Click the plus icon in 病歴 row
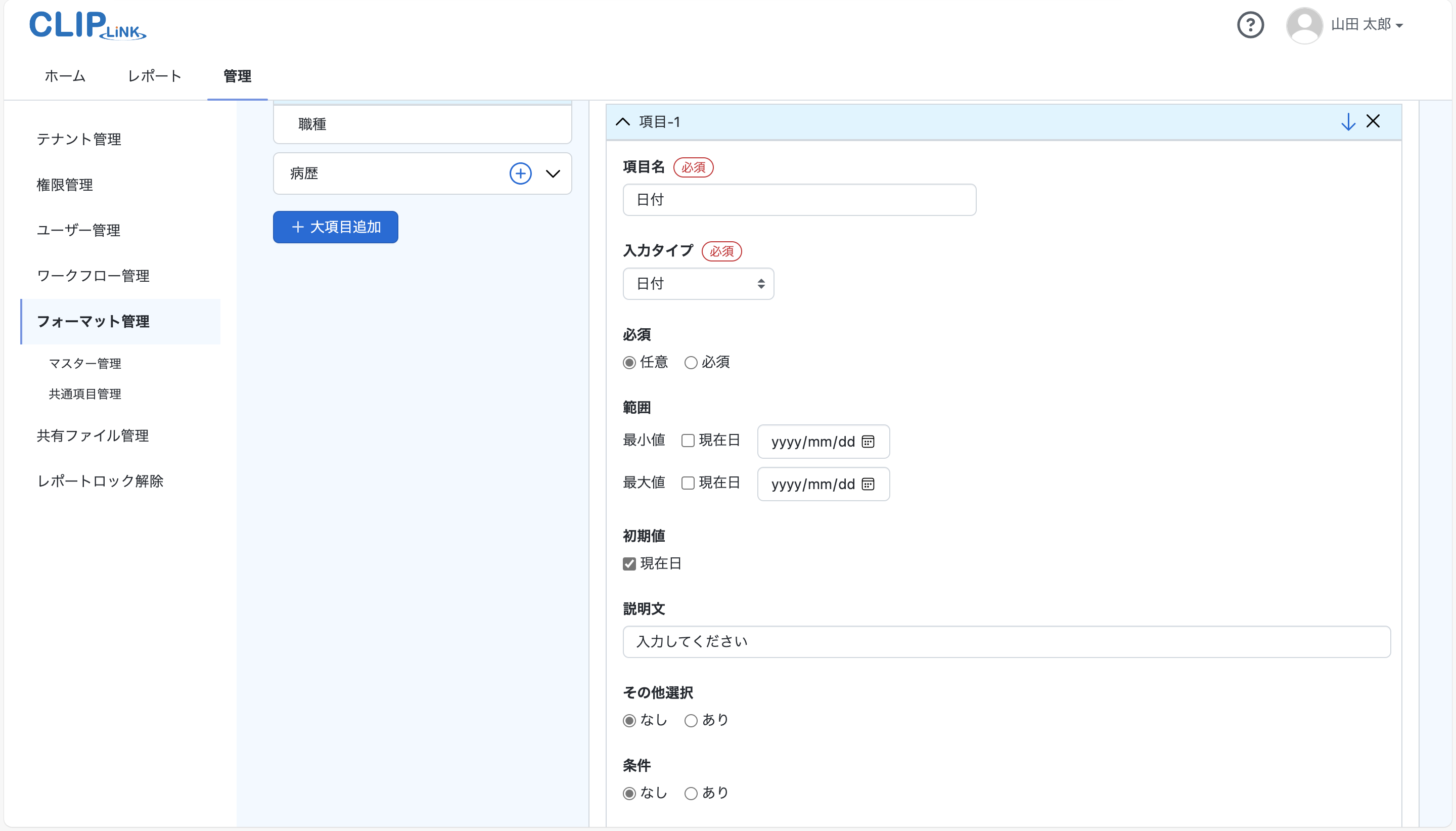This screenshot has width=1456, height=831. coord(520,173)
